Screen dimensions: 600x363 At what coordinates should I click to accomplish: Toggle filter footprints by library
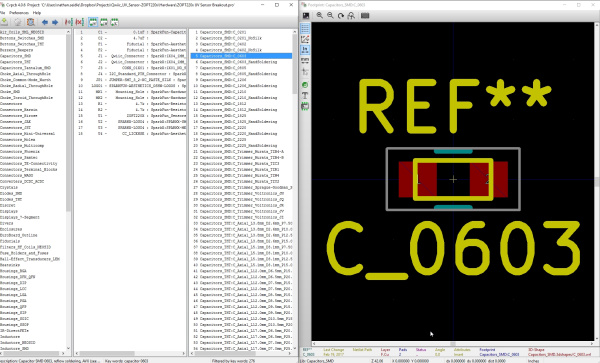pos(114,22)
